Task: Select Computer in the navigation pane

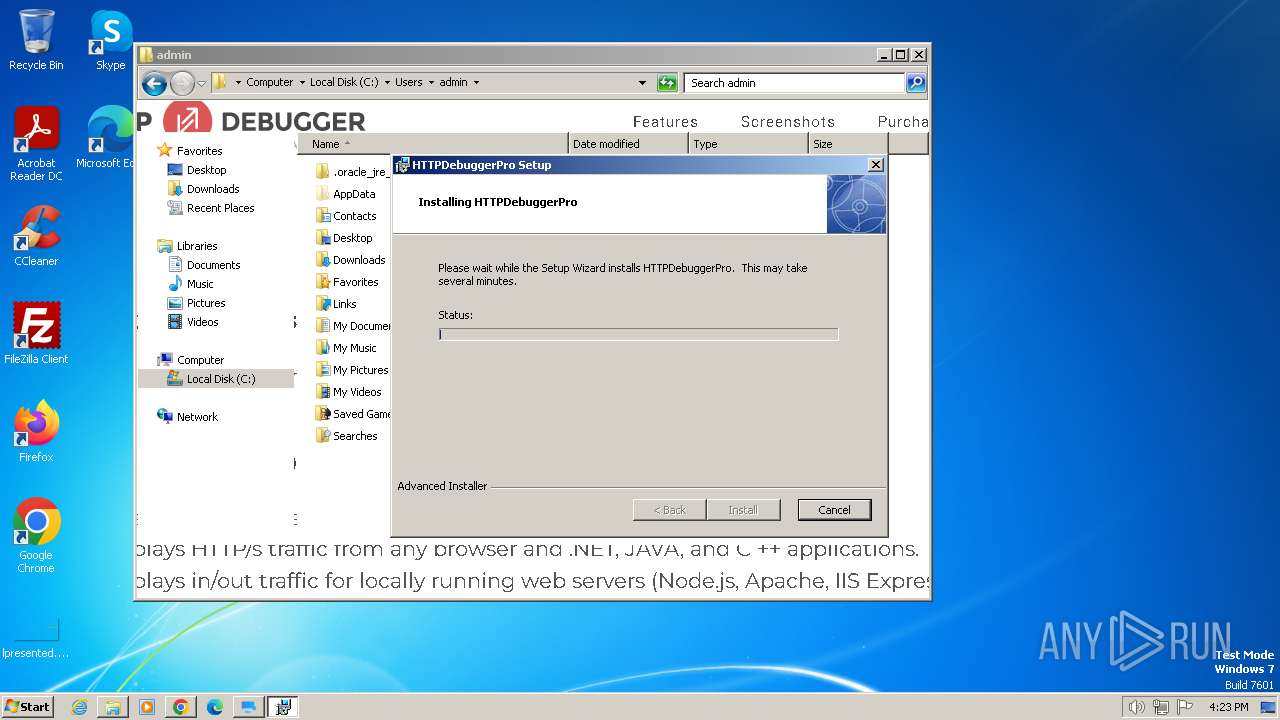Action: coord(191,360)
